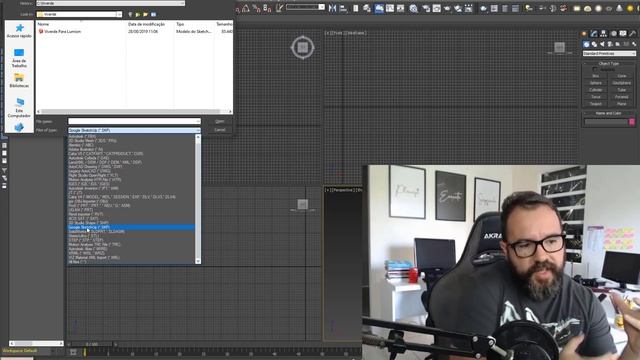Viewport: 640px width, 360px height.
Task: Click the Teapot primitive button
Action: (596, 104)
